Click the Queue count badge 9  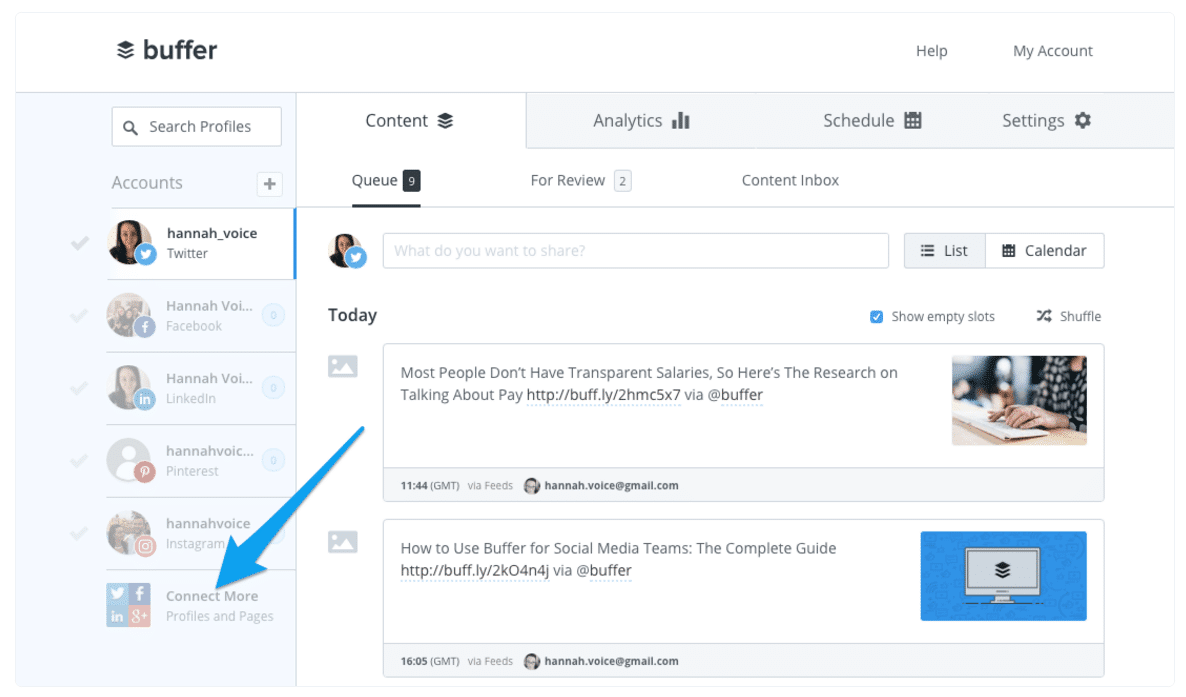click(411, 181)
